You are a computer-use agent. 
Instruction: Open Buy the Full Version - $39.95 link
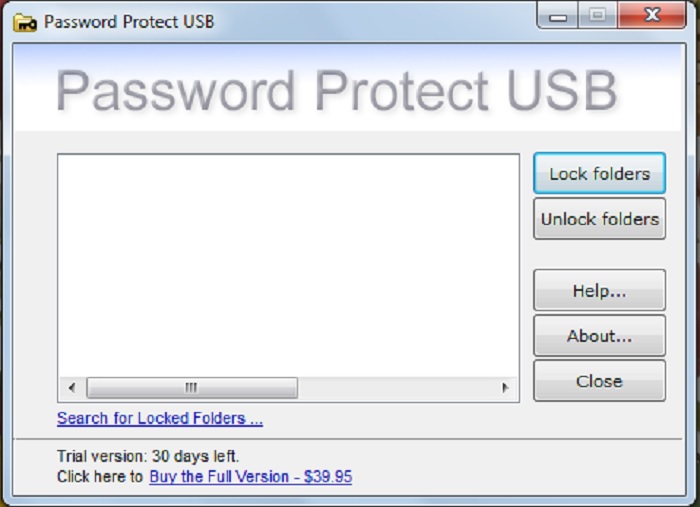pyautogui.click(x=250, y=477)
